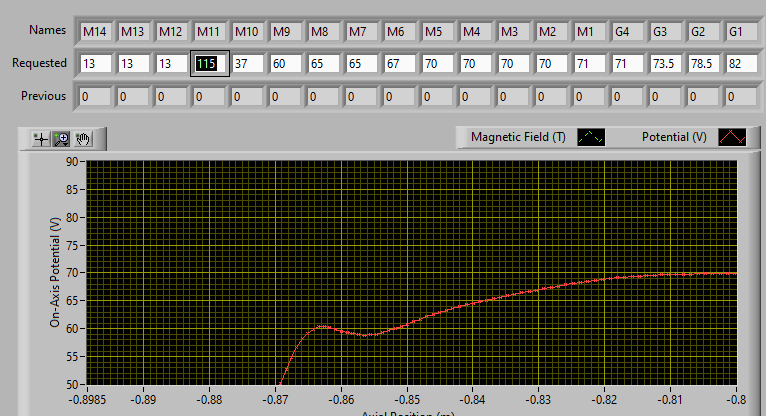The width and height of the screenshot is (766, 416).
Task: Click the Magnetic Field (T) legend label
Action: click(518, 137)
